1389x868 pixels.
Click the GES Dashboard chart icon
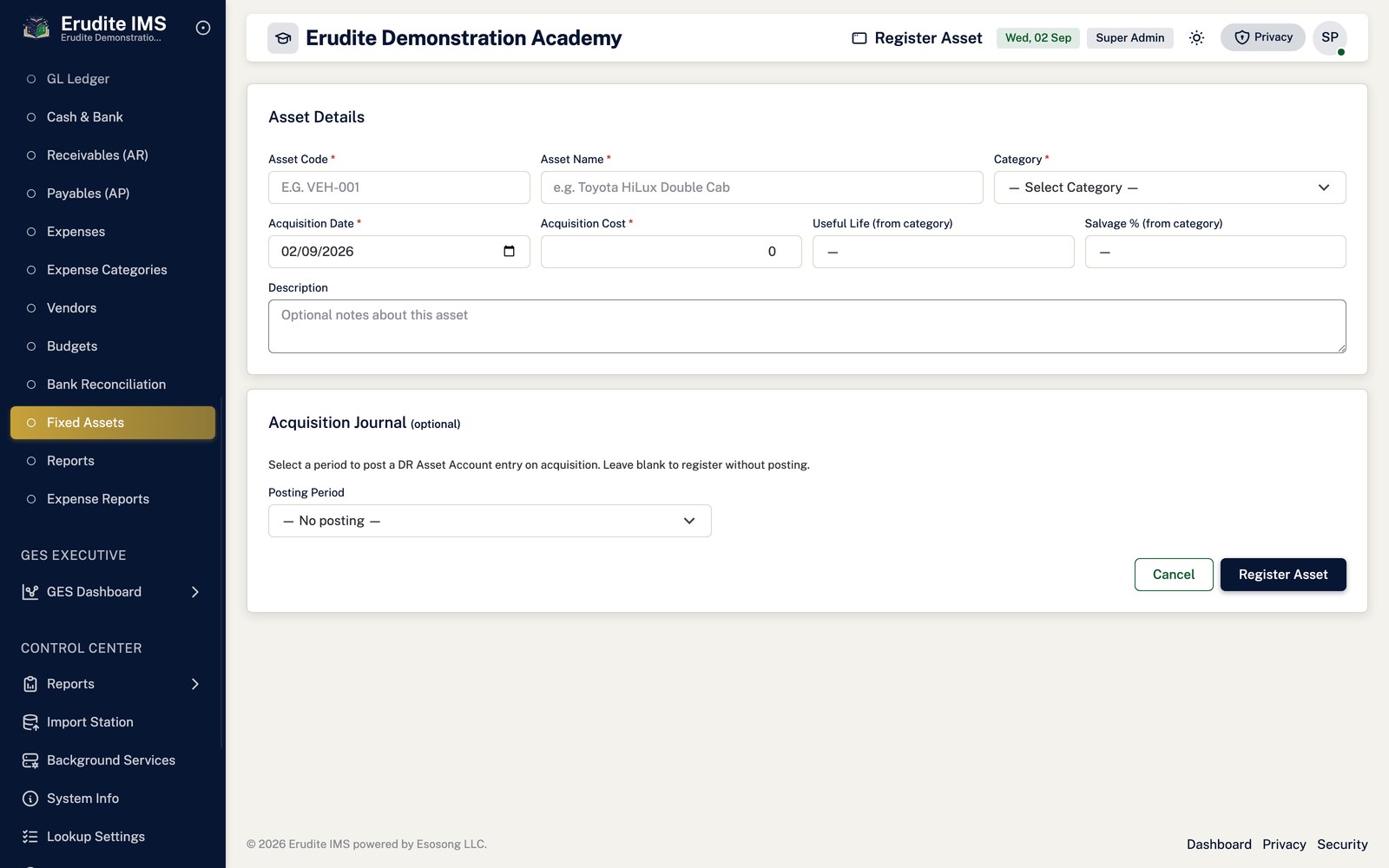coord(30,592)
